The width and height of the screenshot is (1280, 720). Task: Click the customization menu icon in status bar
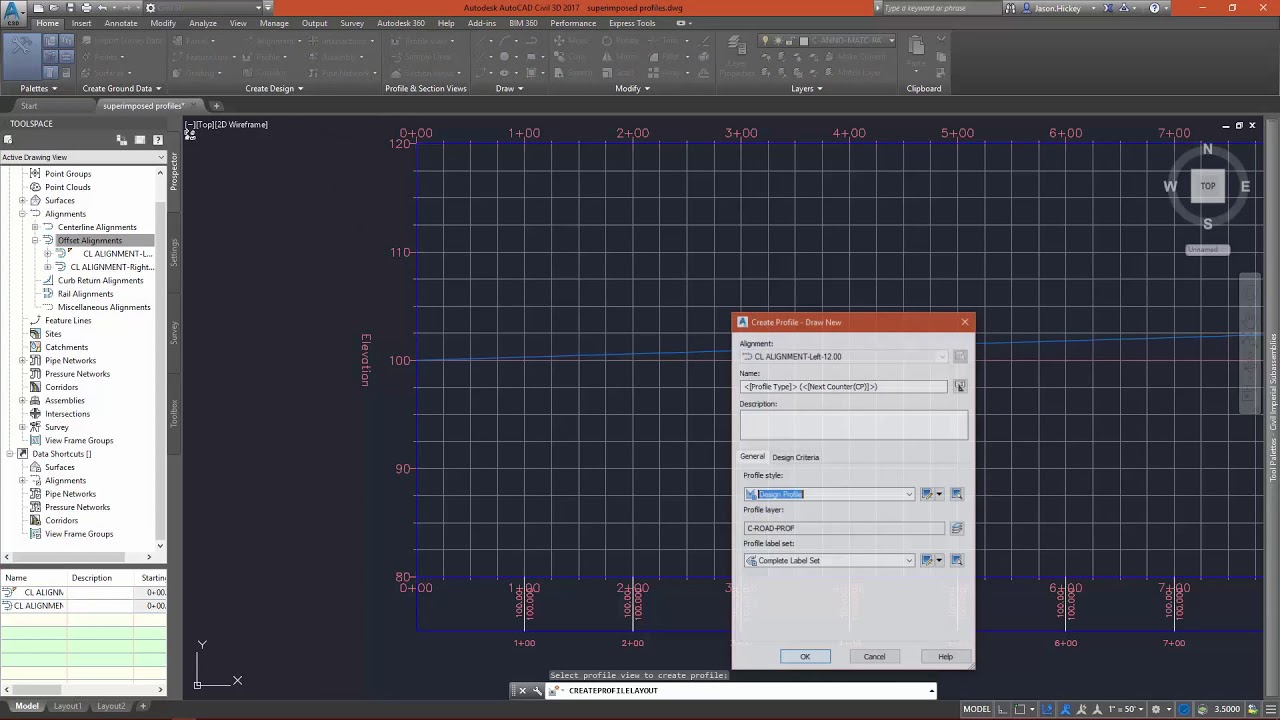pyautogui.click(x=1269, y=709)
